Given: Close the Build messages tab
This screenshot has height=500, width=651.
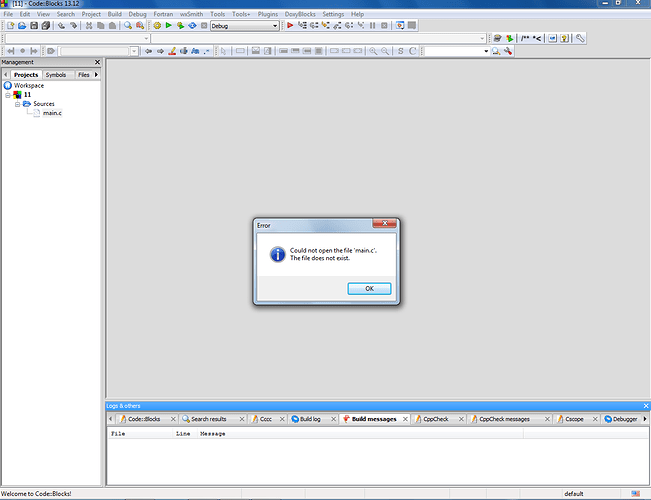Looking at the screenshot, I should (x=405, y=419).
